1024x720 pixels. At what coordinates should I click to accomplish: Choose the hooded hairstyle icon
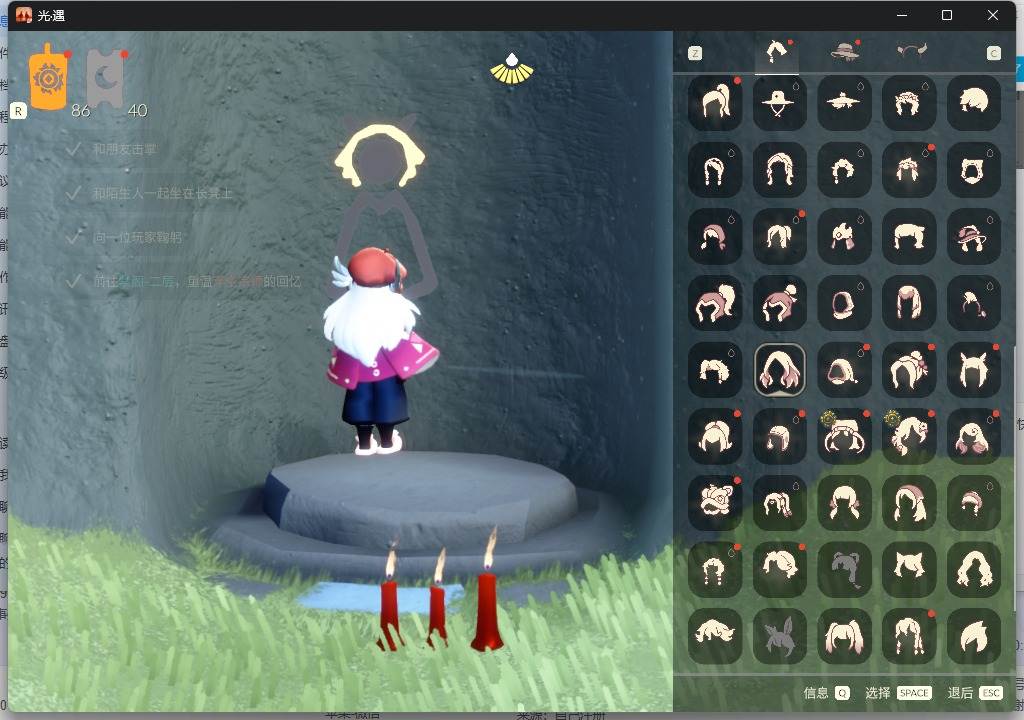[x=844, y=303]
